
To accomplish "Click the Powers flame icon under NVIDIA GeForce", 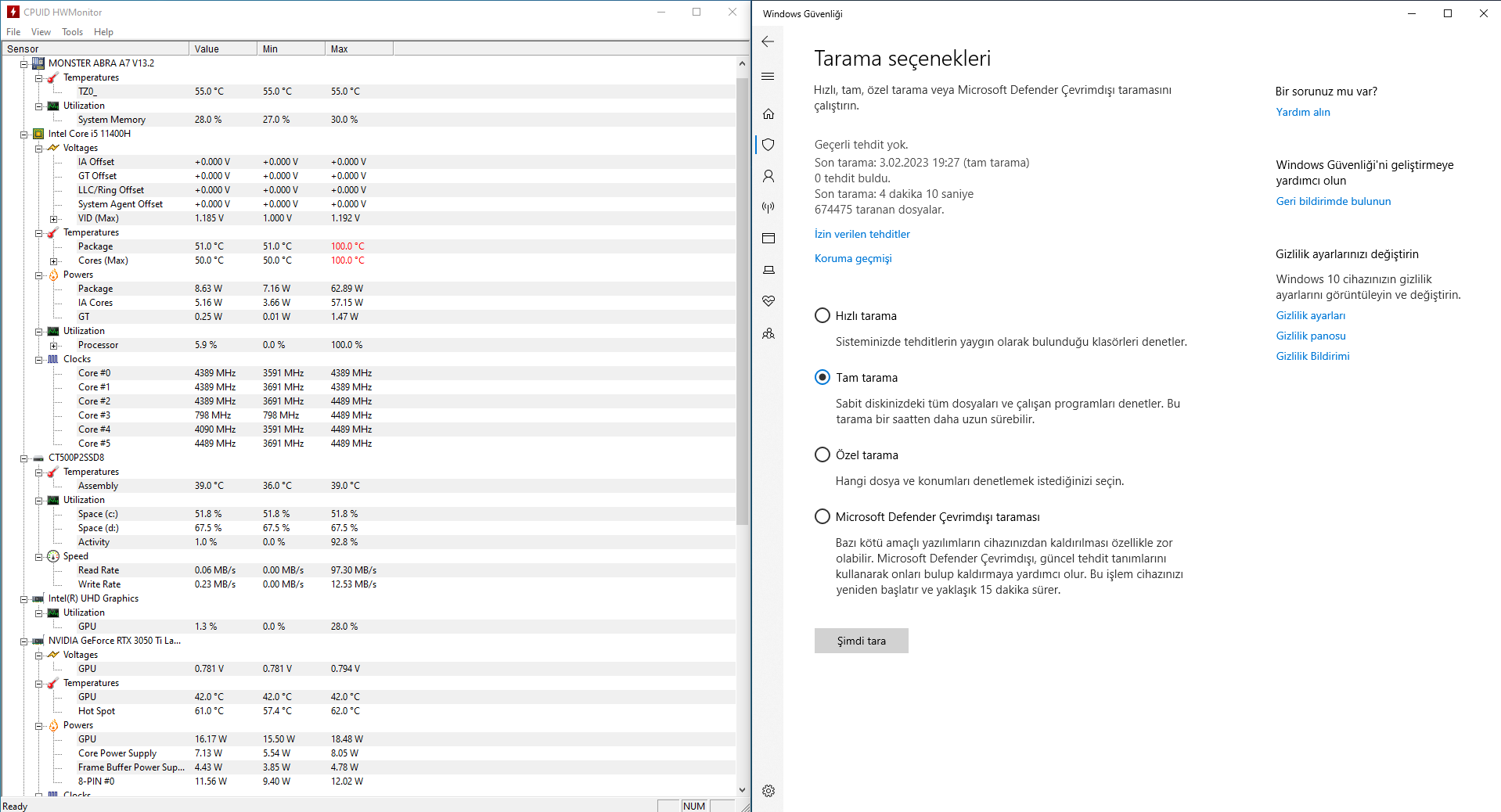I will (53, 725).
